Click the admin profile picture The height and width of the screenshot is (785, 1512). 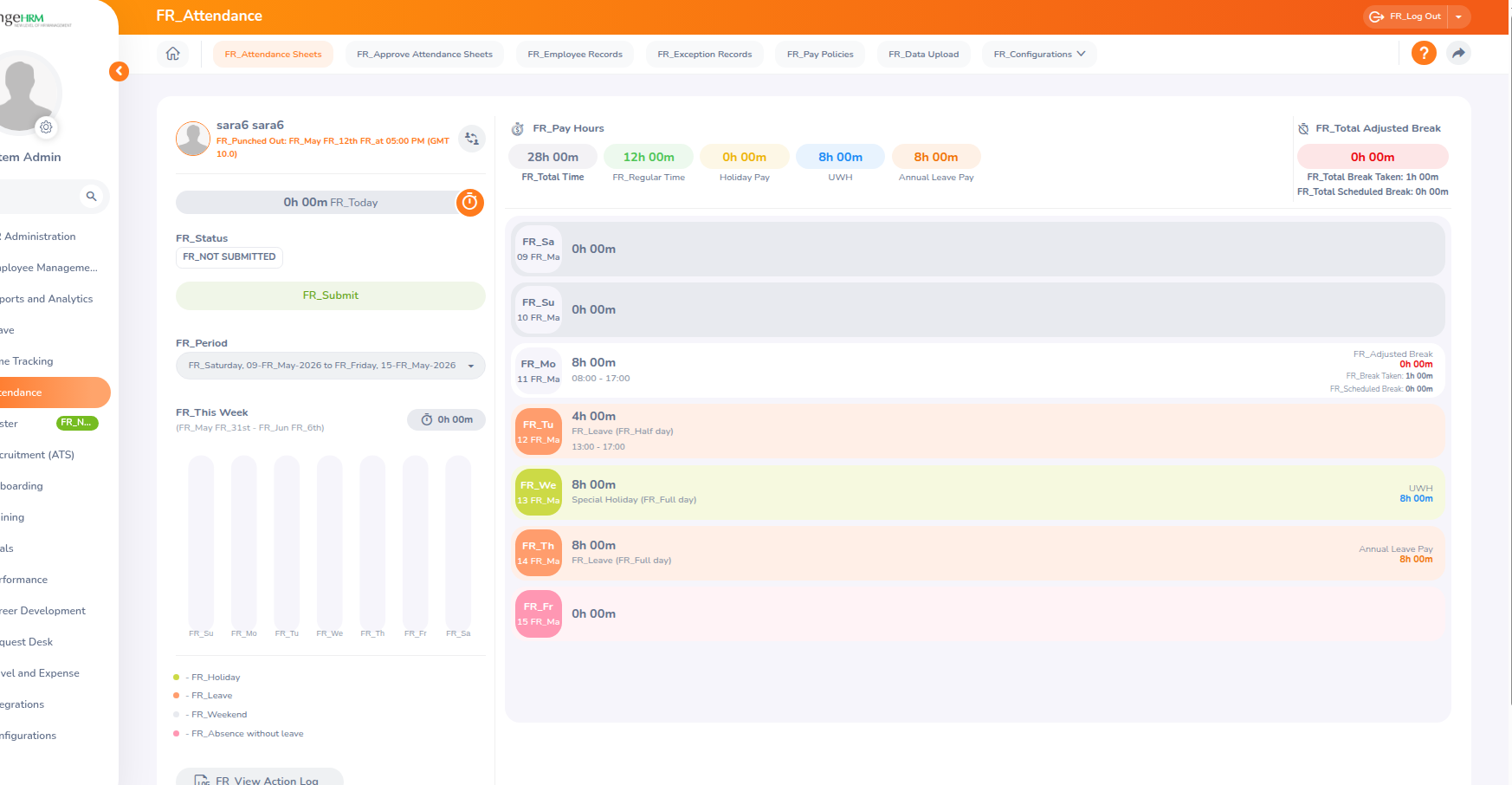tap(26, 93)
